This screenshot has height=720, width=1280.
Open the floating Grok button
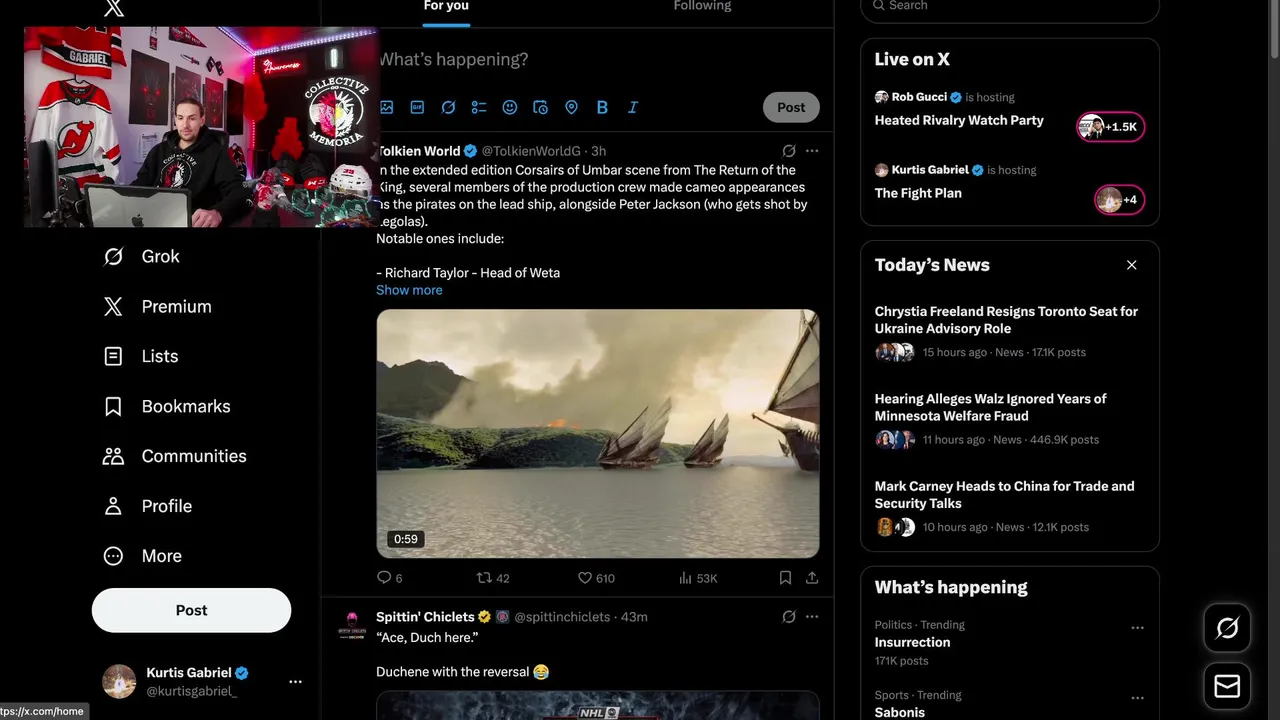[x=1227, y=628]
